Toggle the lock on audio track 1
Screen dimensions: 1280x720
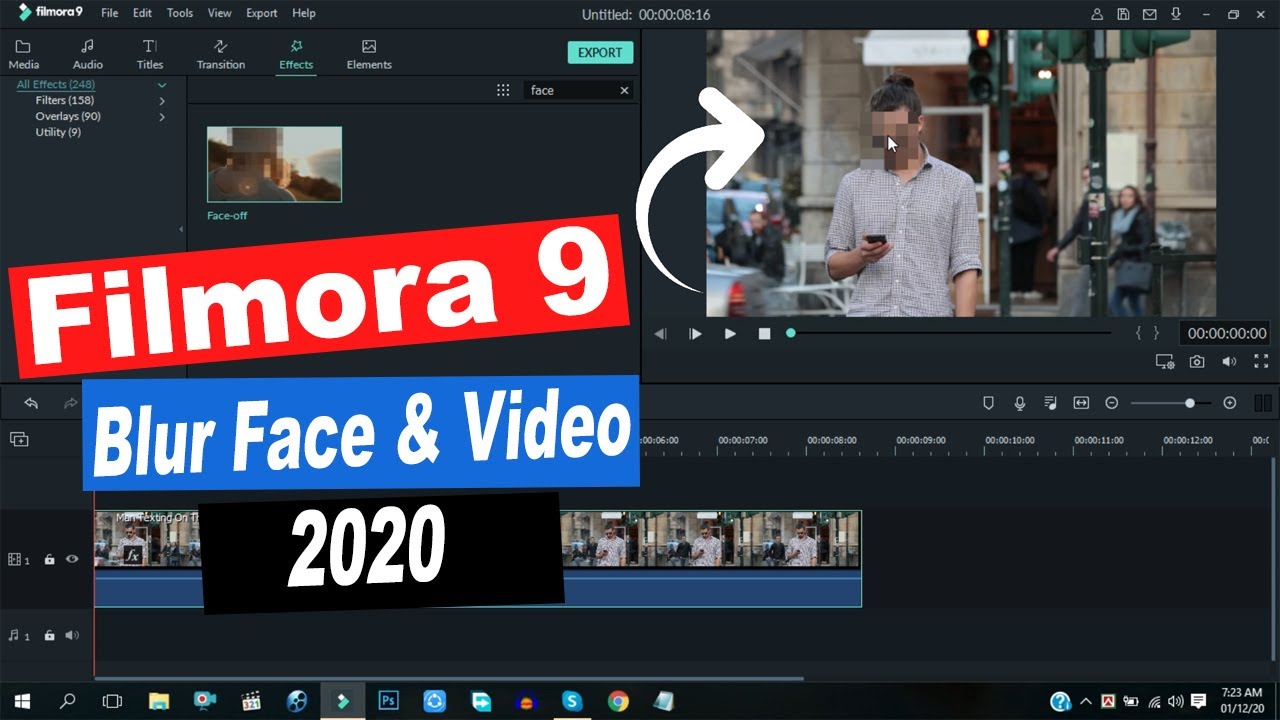click(x=49, y=635)
